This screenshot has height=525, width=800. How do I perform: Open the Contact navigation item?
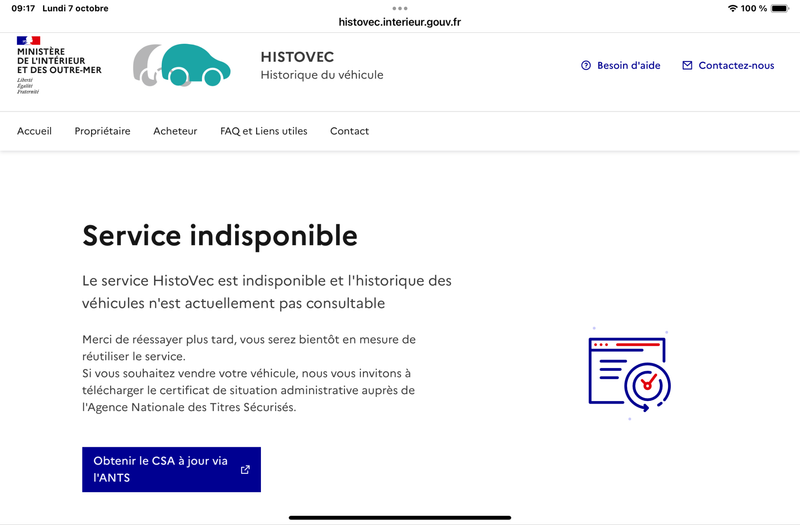tap(349, 131)
